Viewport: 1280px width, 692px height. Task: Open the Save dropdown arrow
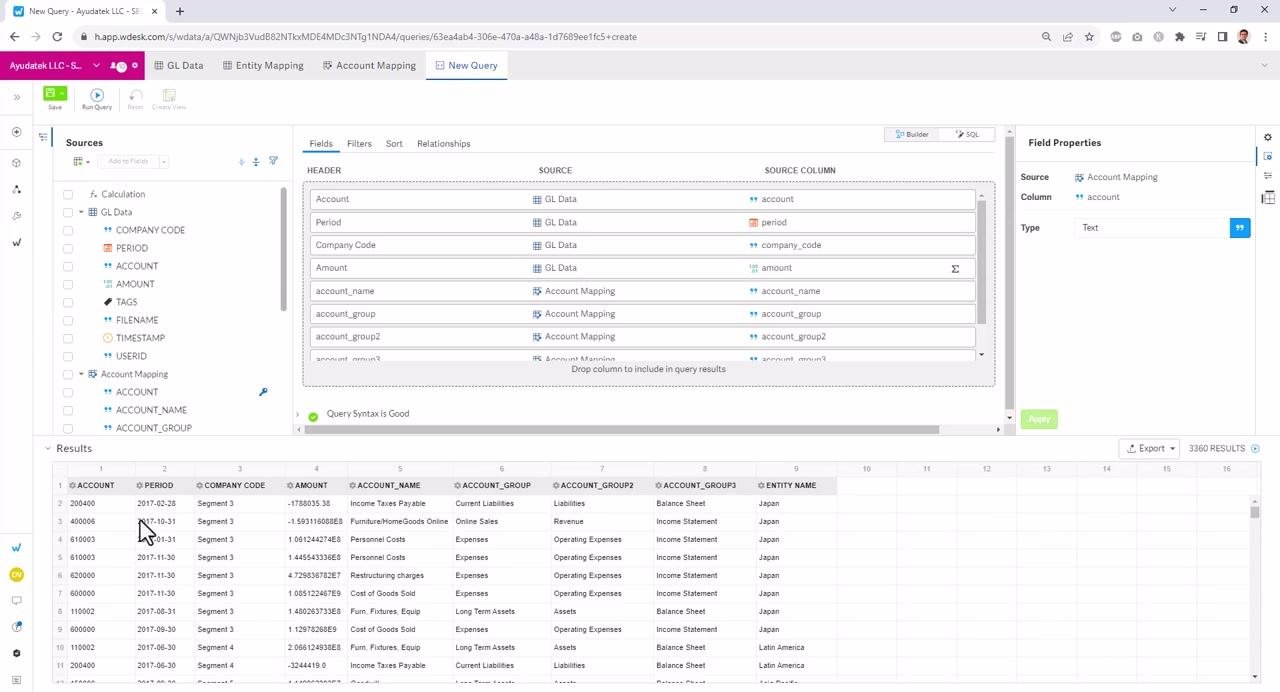(x=62, y=93)
